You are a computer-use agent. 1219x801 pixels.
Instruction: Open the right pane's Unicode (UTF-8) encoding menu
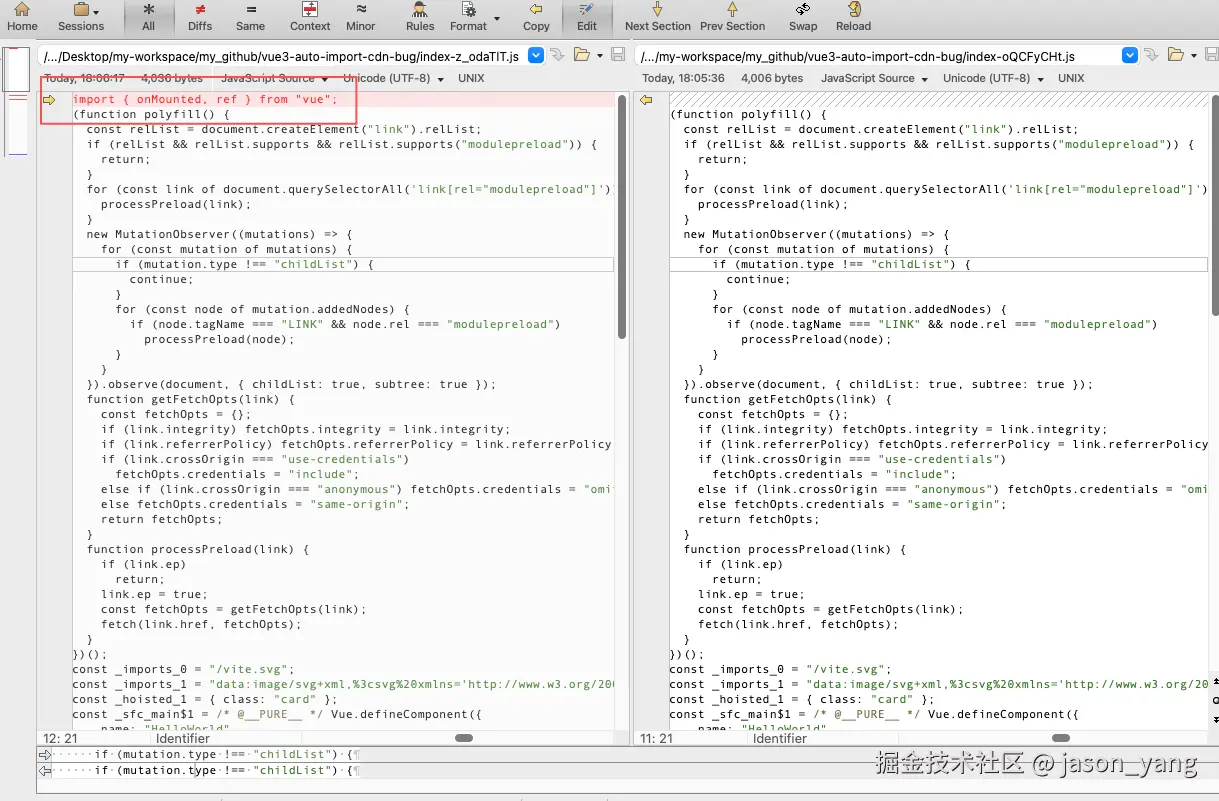[992, 78]
